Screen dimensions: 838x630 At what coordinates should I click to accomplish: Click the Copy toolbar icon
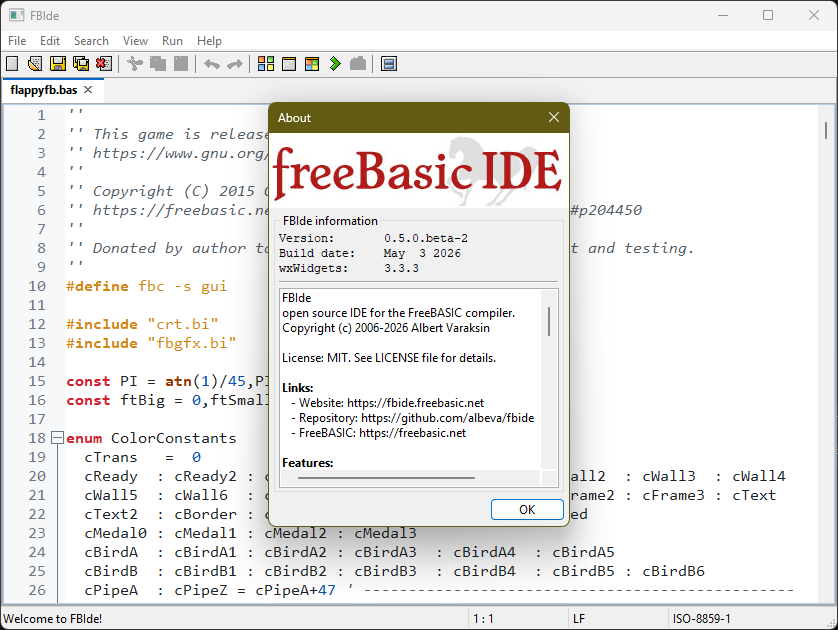(158, 64)
